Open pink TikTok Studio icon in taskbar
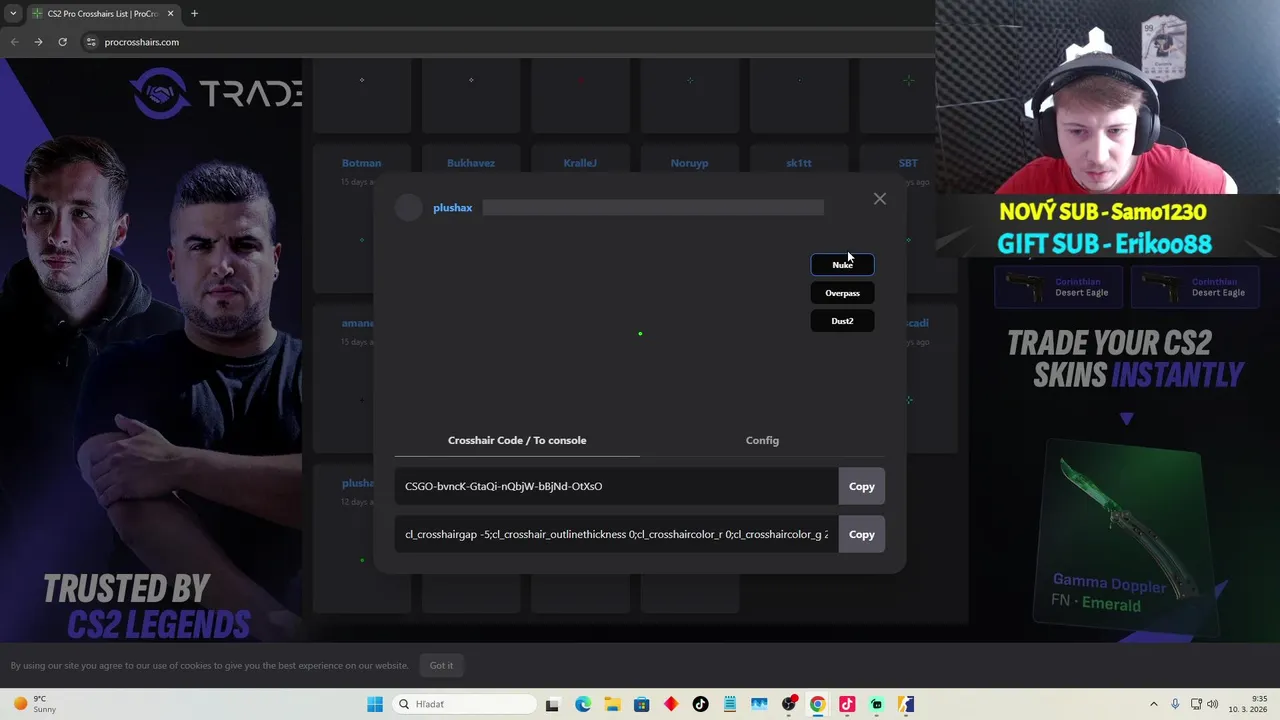Image resolution: width=1280 pixels, height=720 pixels. (847, 704)
